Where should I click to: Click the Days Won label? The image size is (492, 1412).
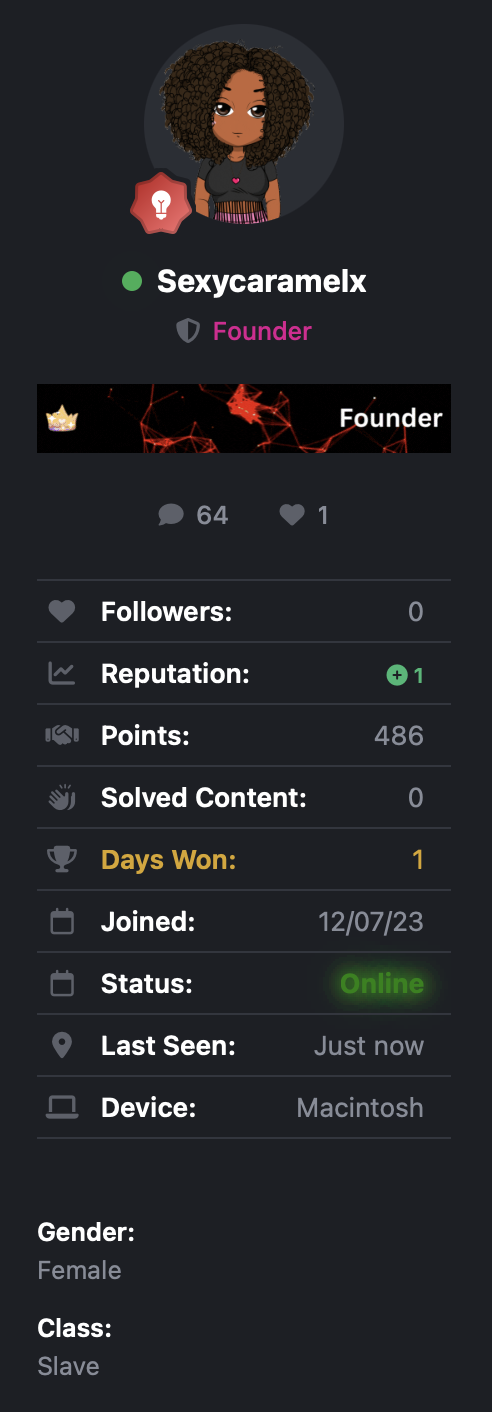click(169, 860)
